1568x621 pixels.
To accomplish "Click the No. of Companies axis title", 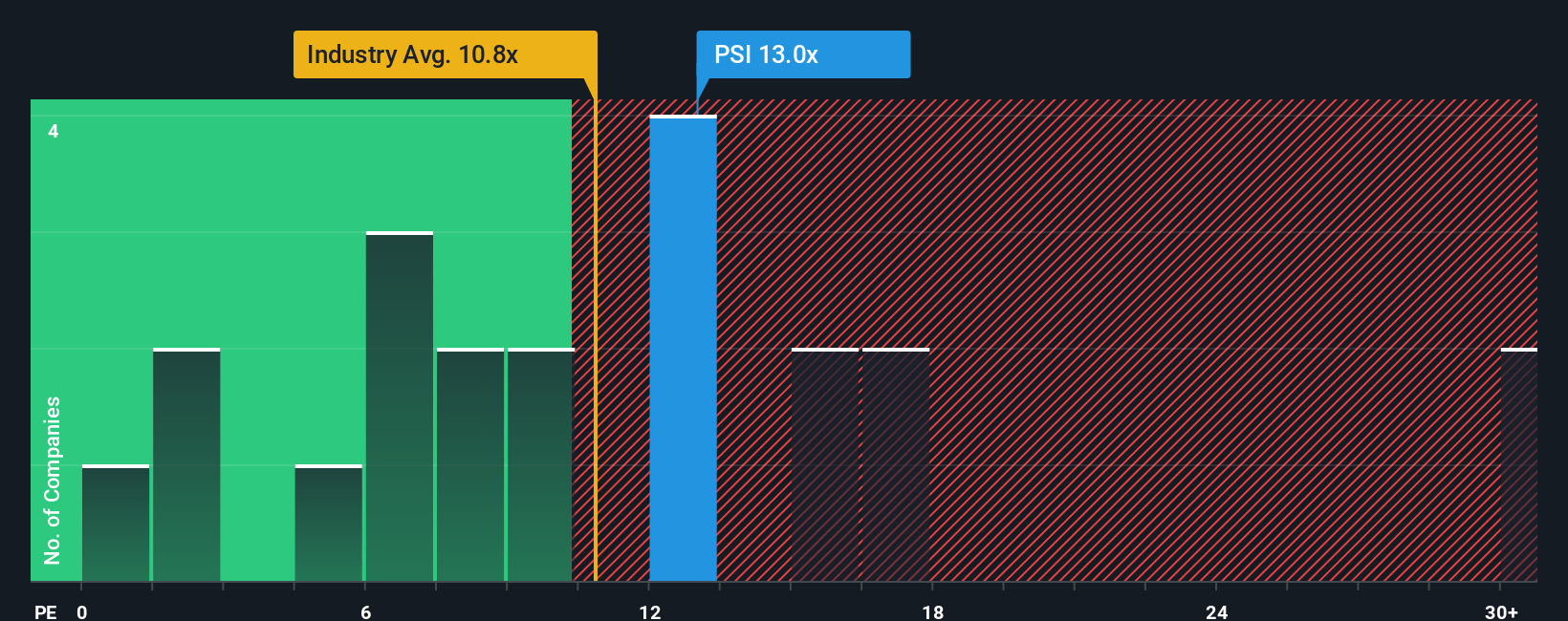I will coord(53,481).
